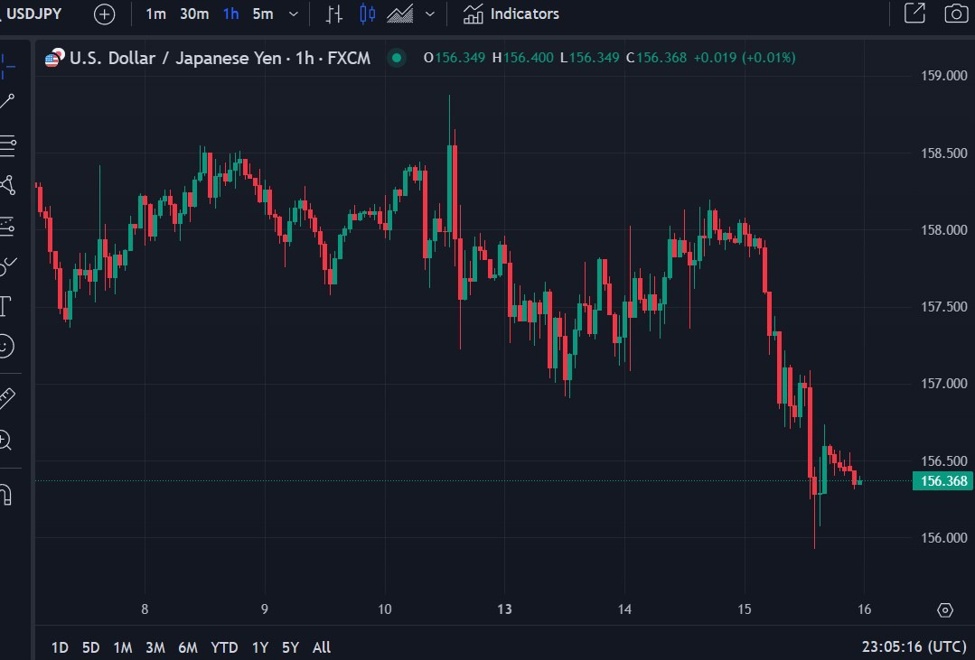Open the Fibonacci retracement tool
This screenshot has height=660, width=975.
[x=7, y=146]
